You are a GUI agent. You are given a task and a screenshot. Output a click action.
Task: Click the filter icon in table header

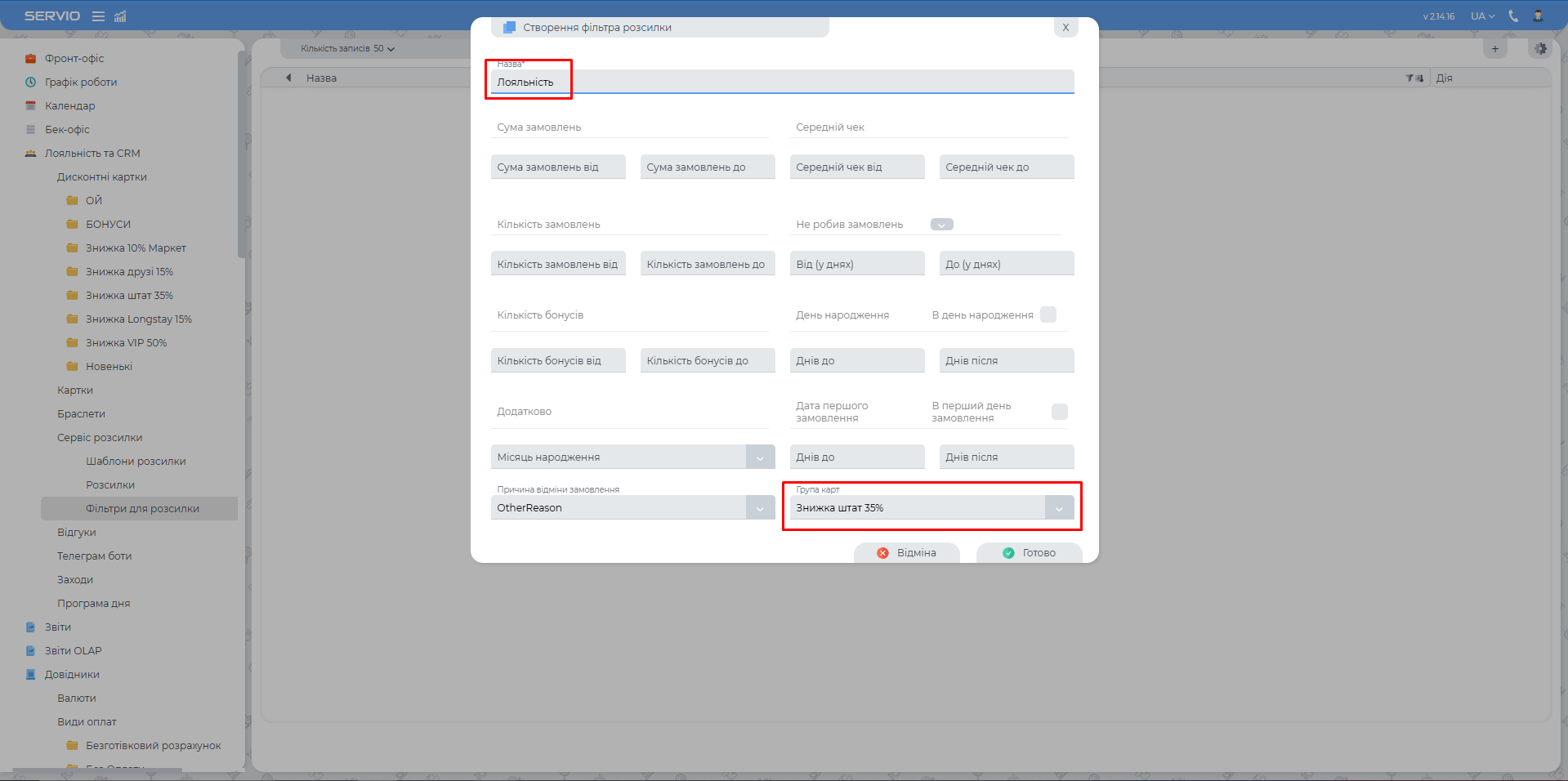pyautogui.click(x=1414, y=78)
